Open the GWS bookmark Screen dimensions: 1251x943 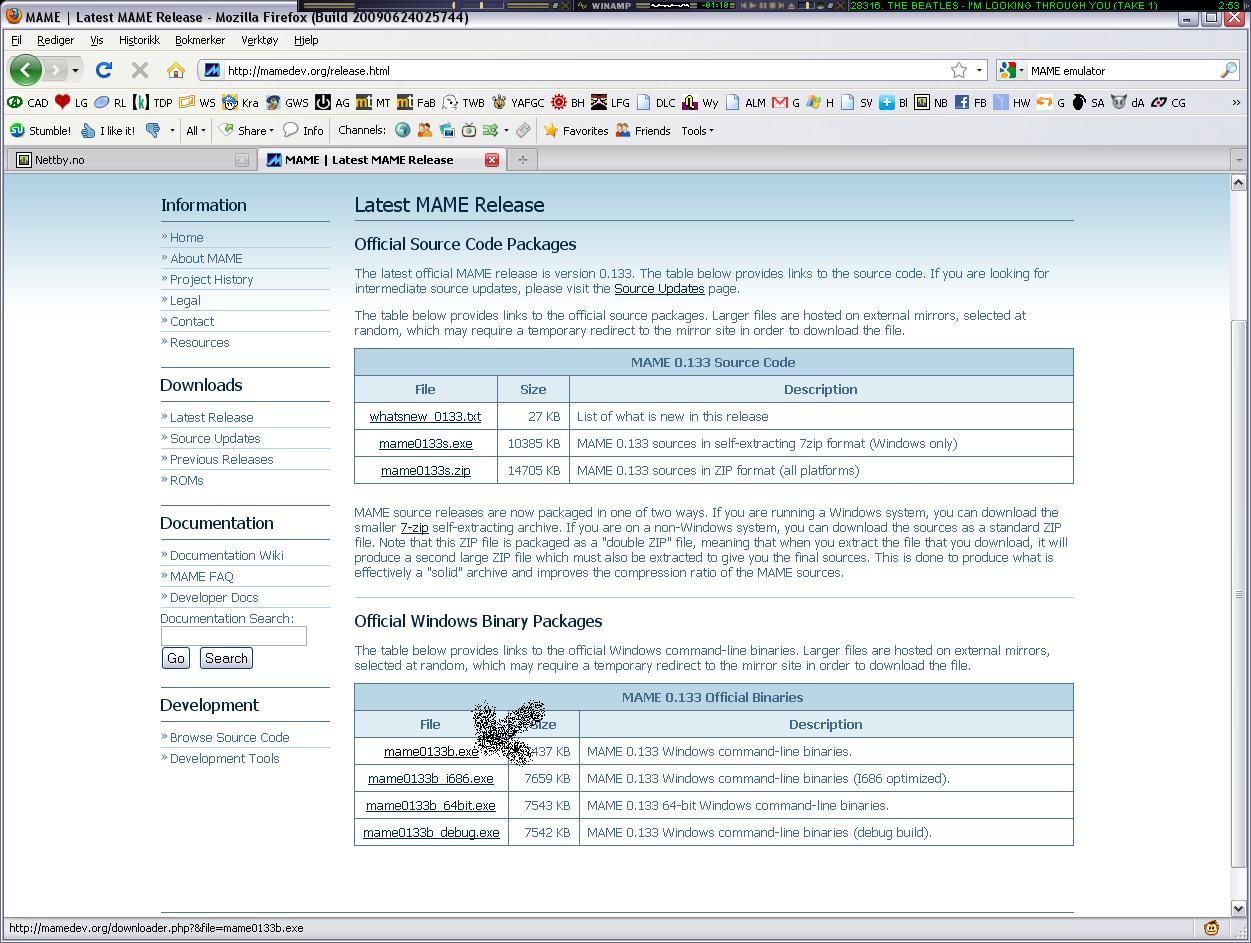click(x=286, y=102)
